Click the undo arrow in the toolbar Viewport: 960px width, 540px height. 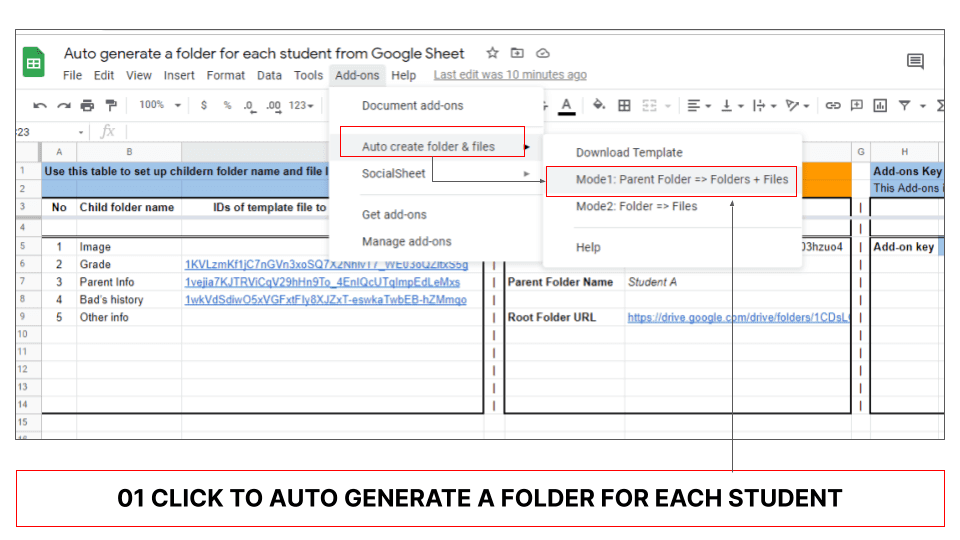tap(40, 105)
